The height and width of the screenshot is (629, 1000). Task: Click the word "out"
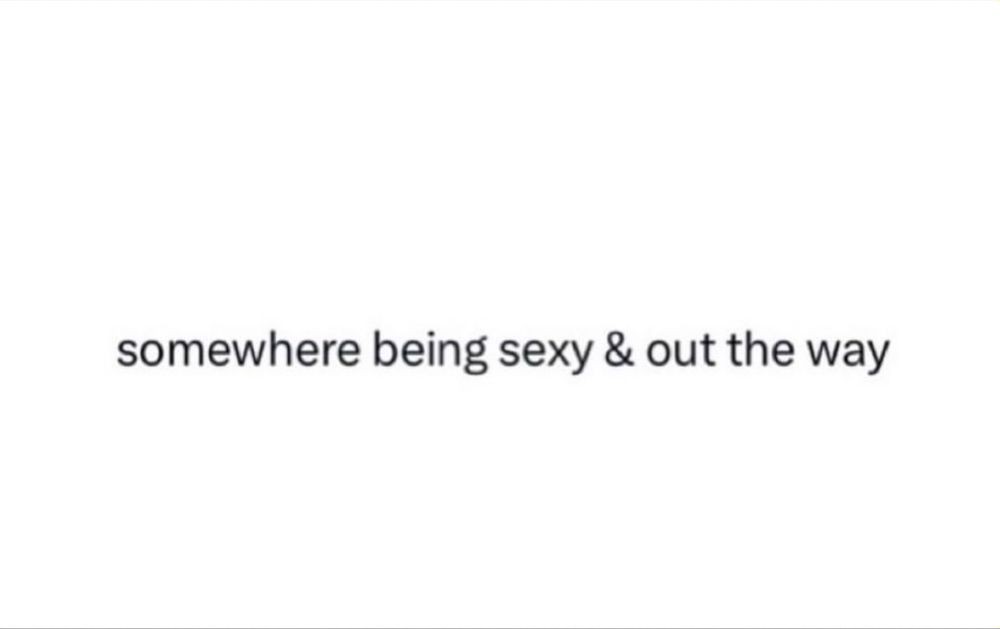pyautogui.click(x=681, y=351)
